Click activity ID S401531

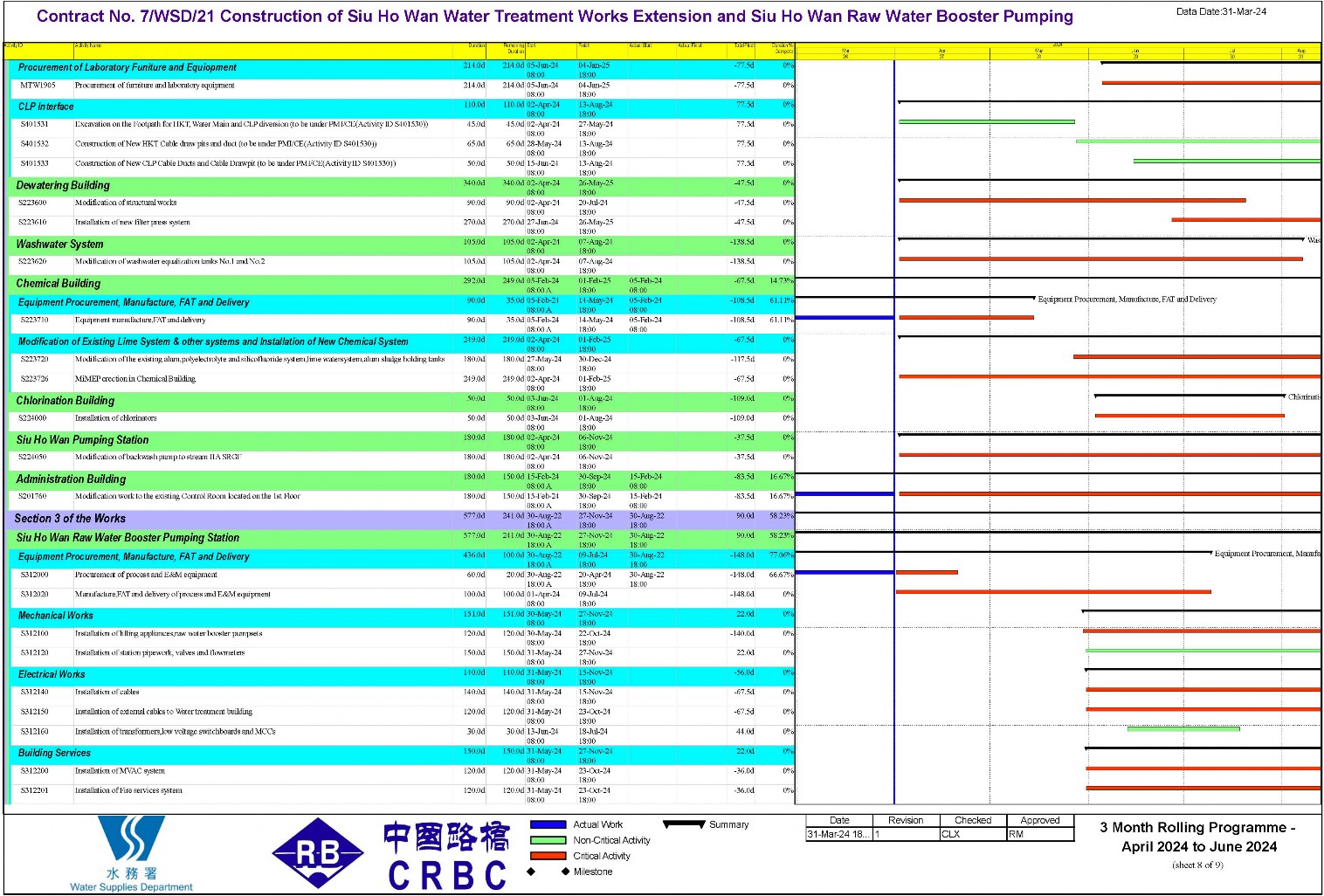point(35,125)
